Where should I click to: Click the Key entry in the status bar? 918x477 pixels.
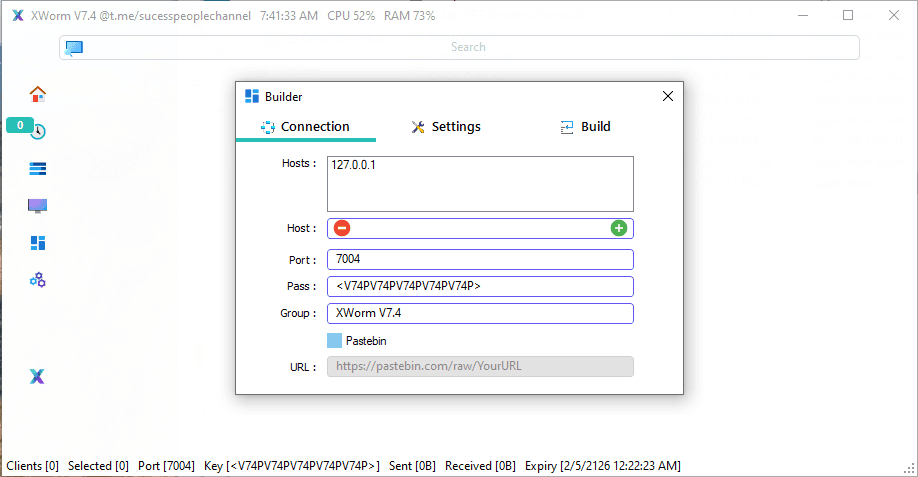click(x=292, y=466)
